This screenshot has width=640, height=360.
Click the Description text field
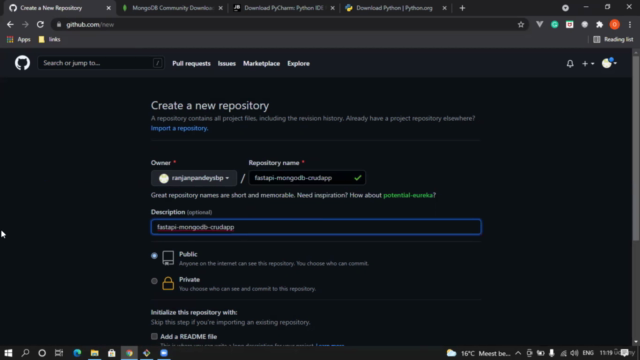[x=316, y=227]
